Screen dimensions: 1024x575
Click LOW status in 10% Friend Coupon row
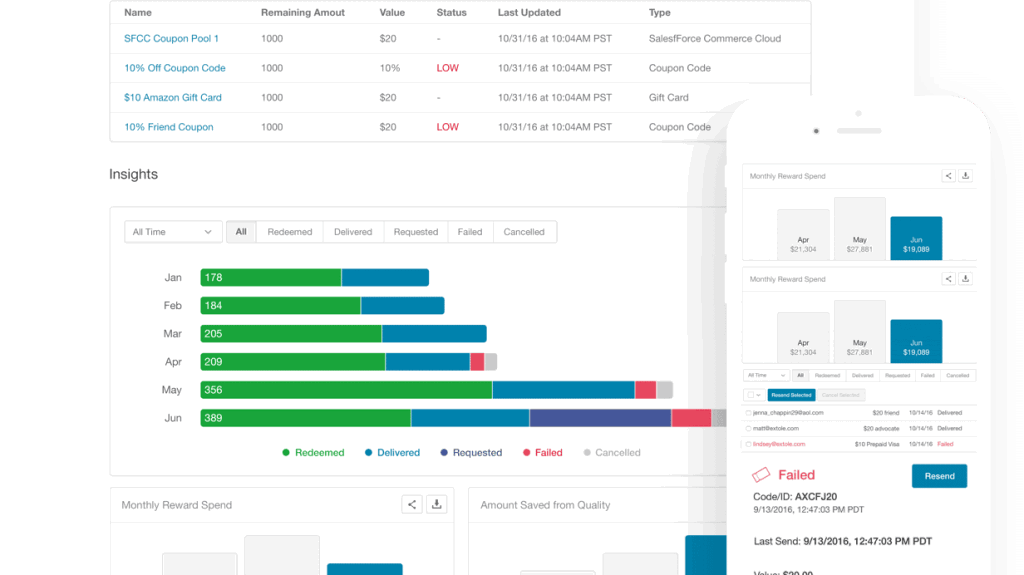click(x=447, y=127)
